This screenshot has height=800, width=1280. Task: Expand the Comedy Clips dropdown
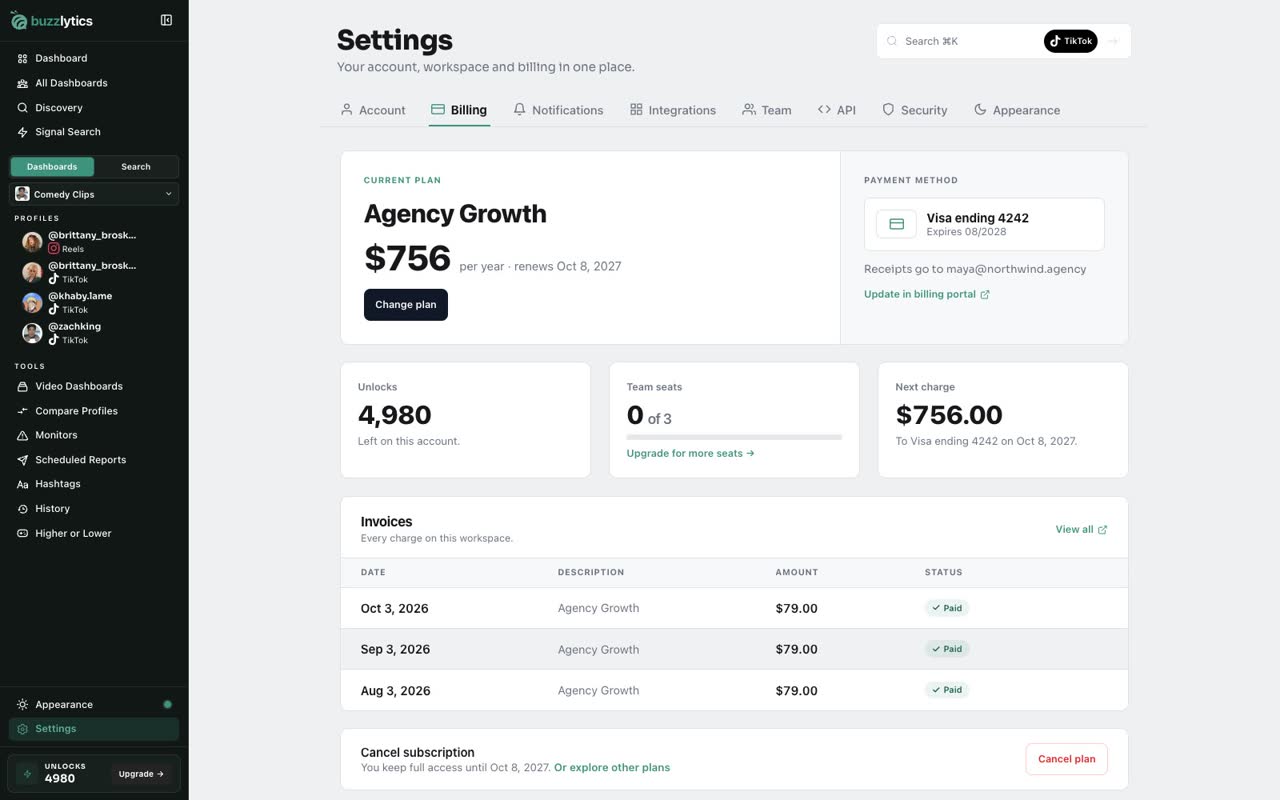pos(94,194)
